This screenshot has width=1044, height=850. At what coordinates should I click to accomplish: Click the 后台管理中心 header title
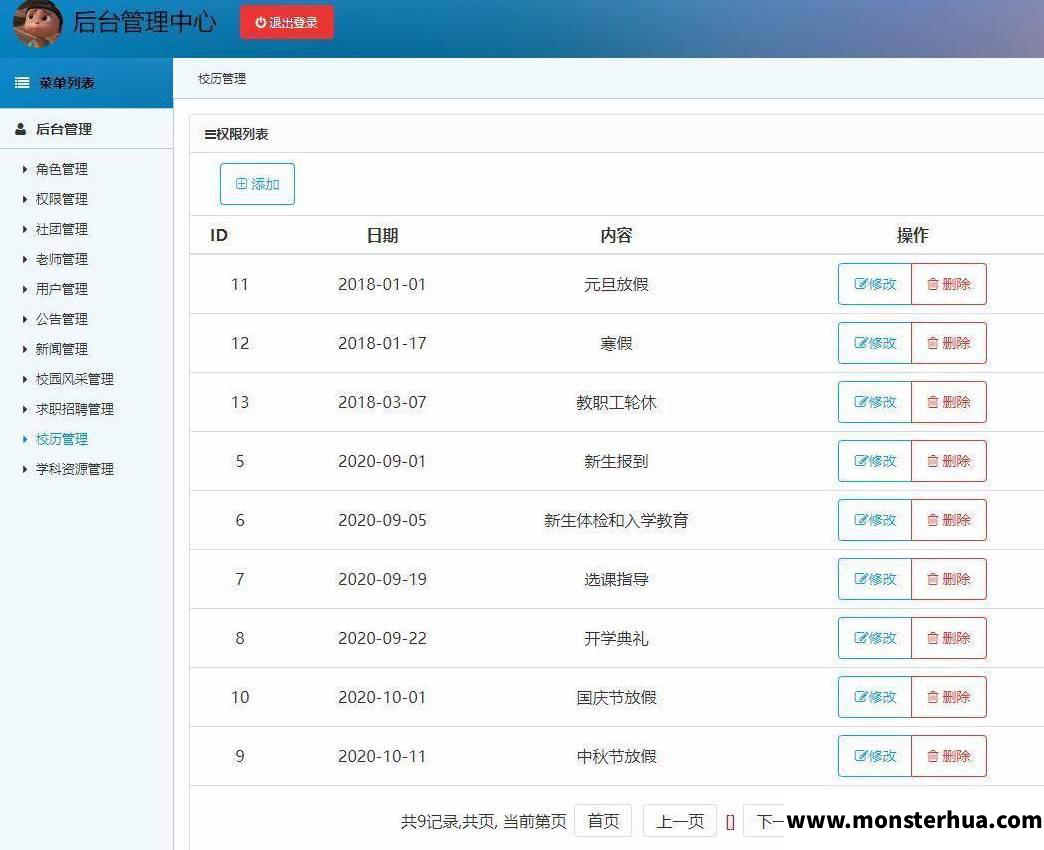click(144, 22)
